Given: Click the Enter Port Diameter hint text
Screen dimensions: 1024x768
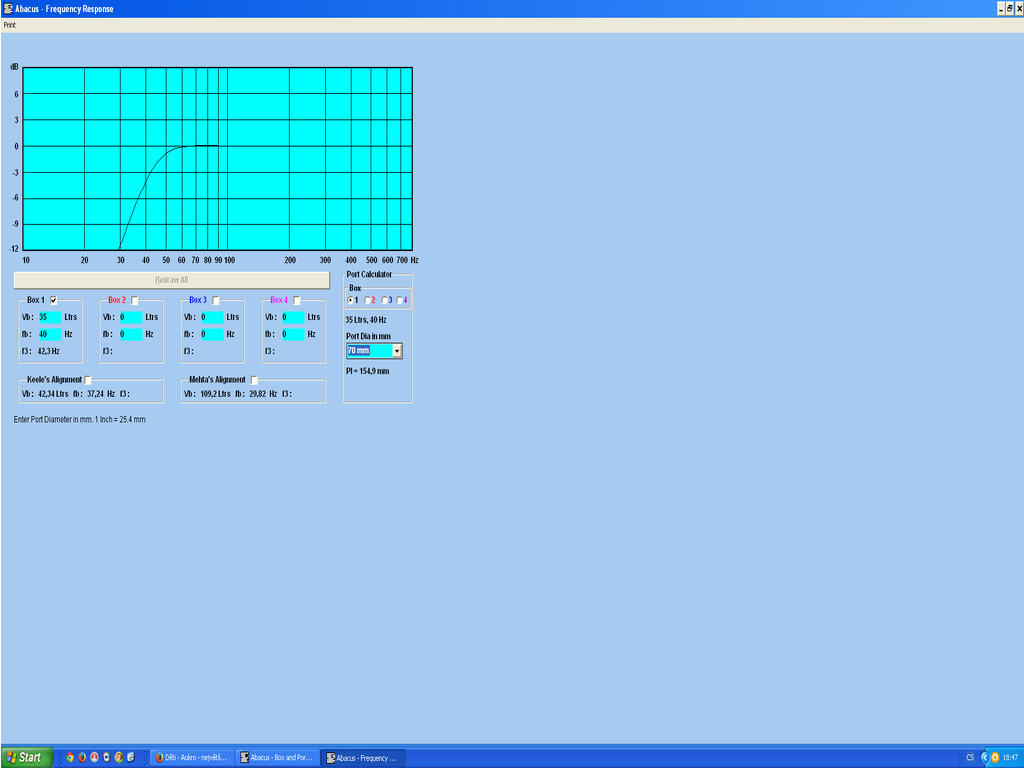Looking at the screenshot, I should tap(80, 420).
